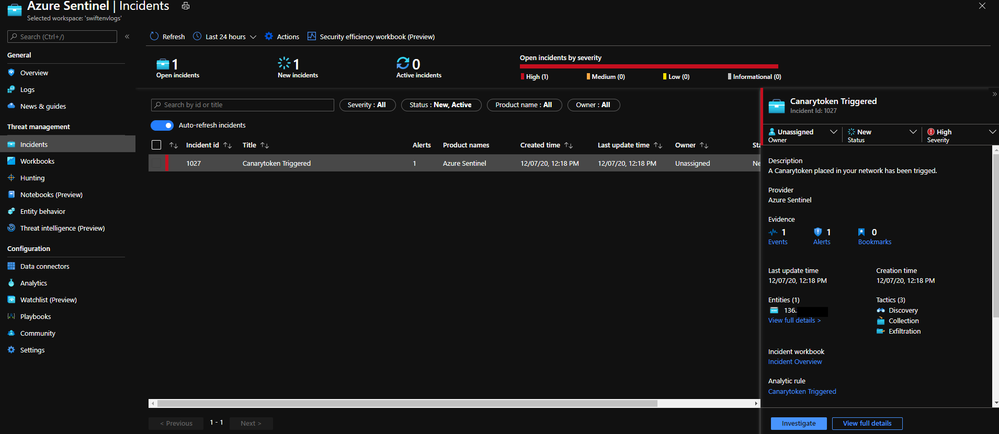Select Incidents in Threat management
Screen dimensions: 999x434
tap(68, 144)
